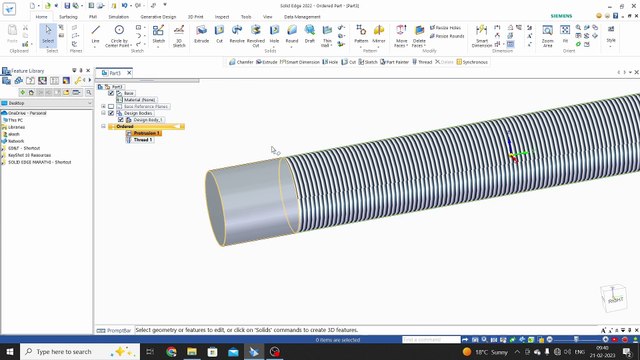The height and width of the screenshot is (360, 640).
Task: Click the Windows taskbar search box
Action: [x=80, y=351]
